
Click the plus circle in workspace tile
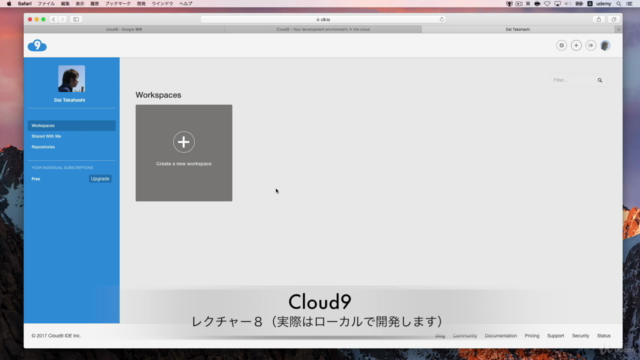tap(184, 142)
